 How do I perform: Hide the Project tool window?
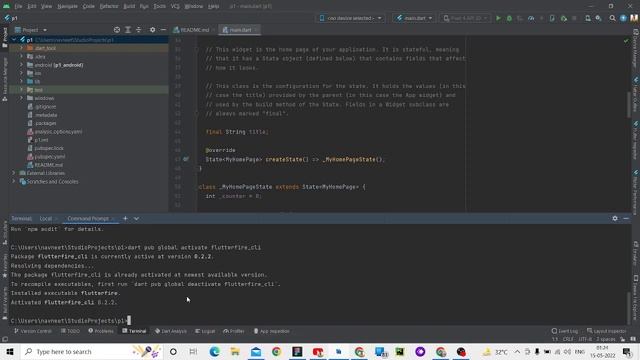163,30
